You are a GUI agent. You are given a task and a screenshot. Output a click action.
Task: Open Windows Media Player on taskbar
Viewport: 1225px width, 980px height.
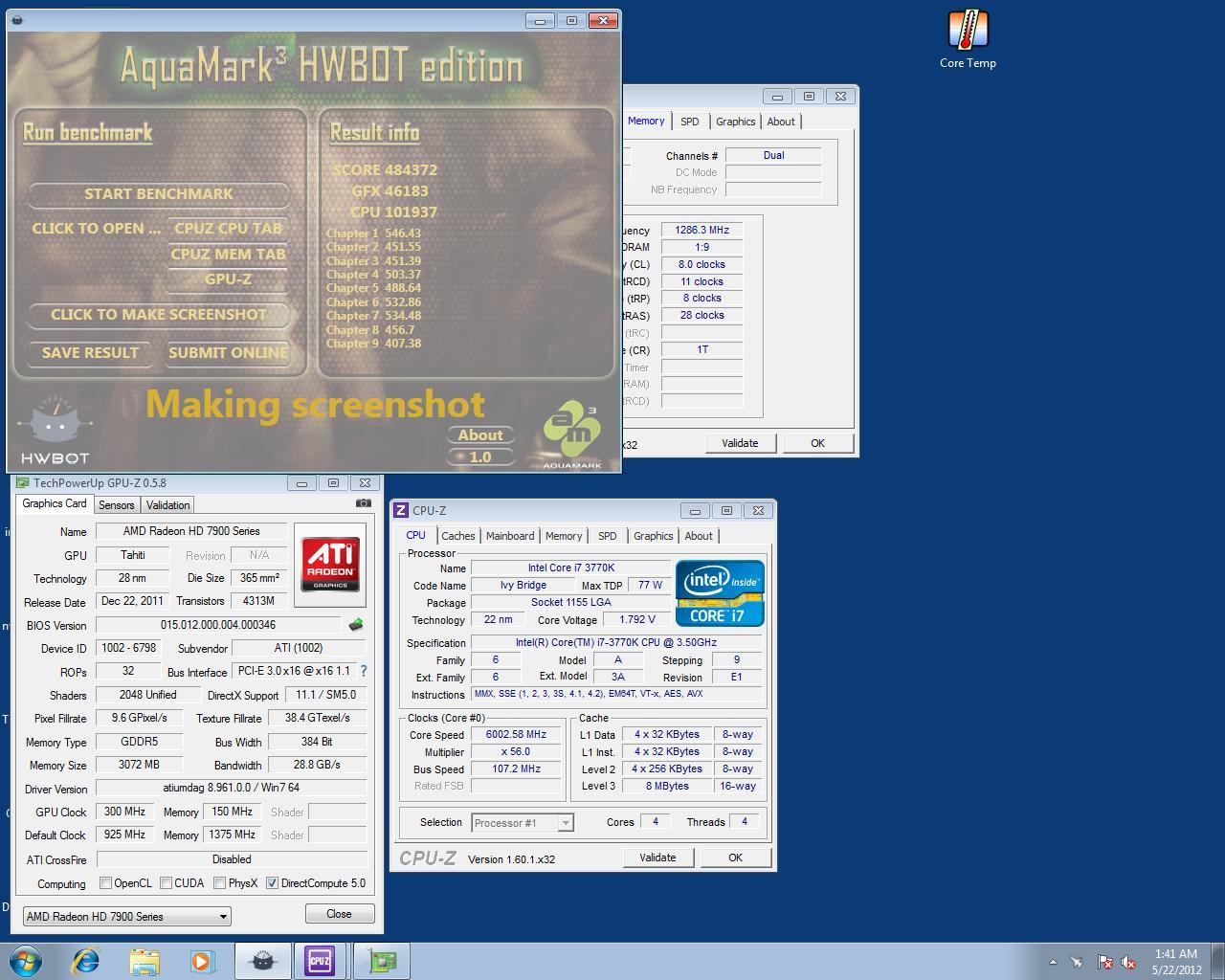coord(202,961)
